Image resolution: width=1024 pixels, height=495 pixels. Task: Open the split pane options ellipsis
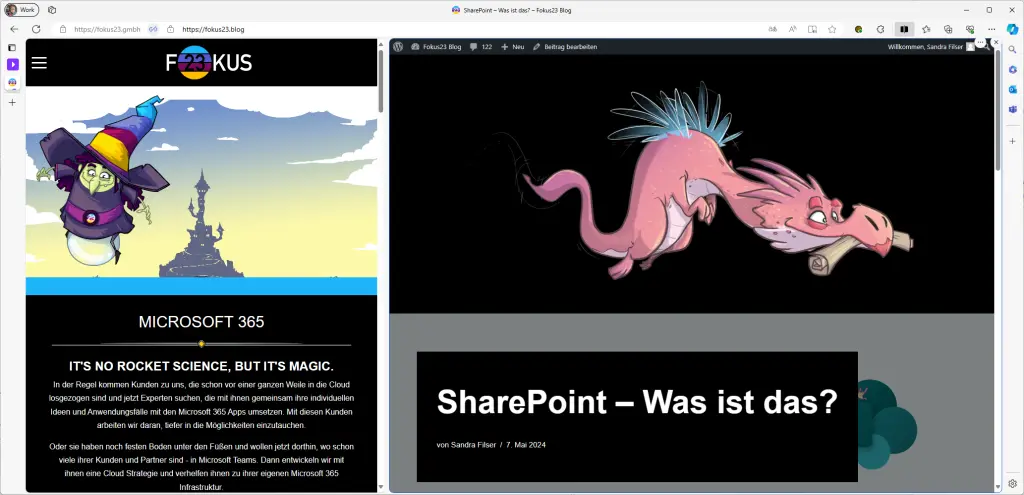tap(981, 42)
